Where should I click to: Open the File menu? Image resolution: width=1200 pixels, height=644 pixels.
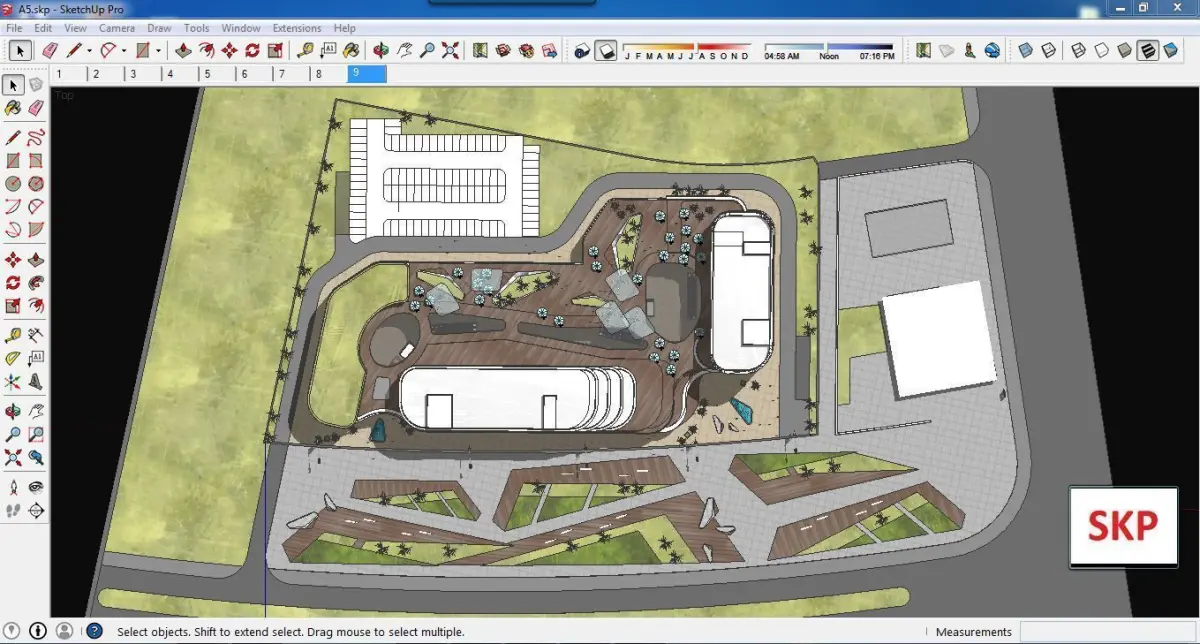(14, 28)
